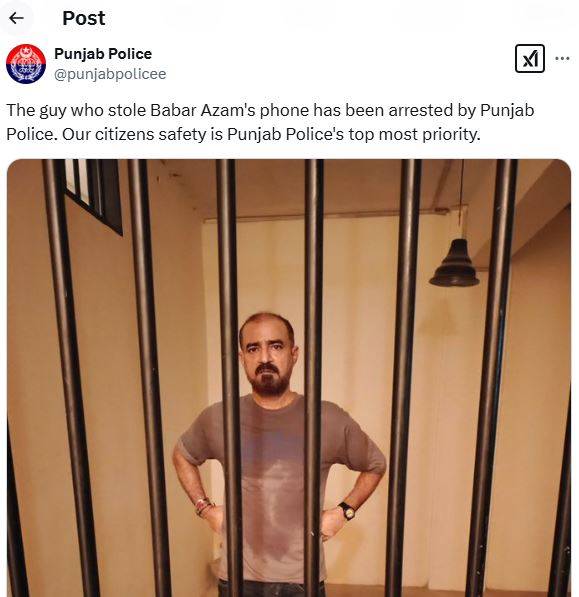Click the Post page heading
Viewport: 579px width, 597px height.
coord(84,18)
